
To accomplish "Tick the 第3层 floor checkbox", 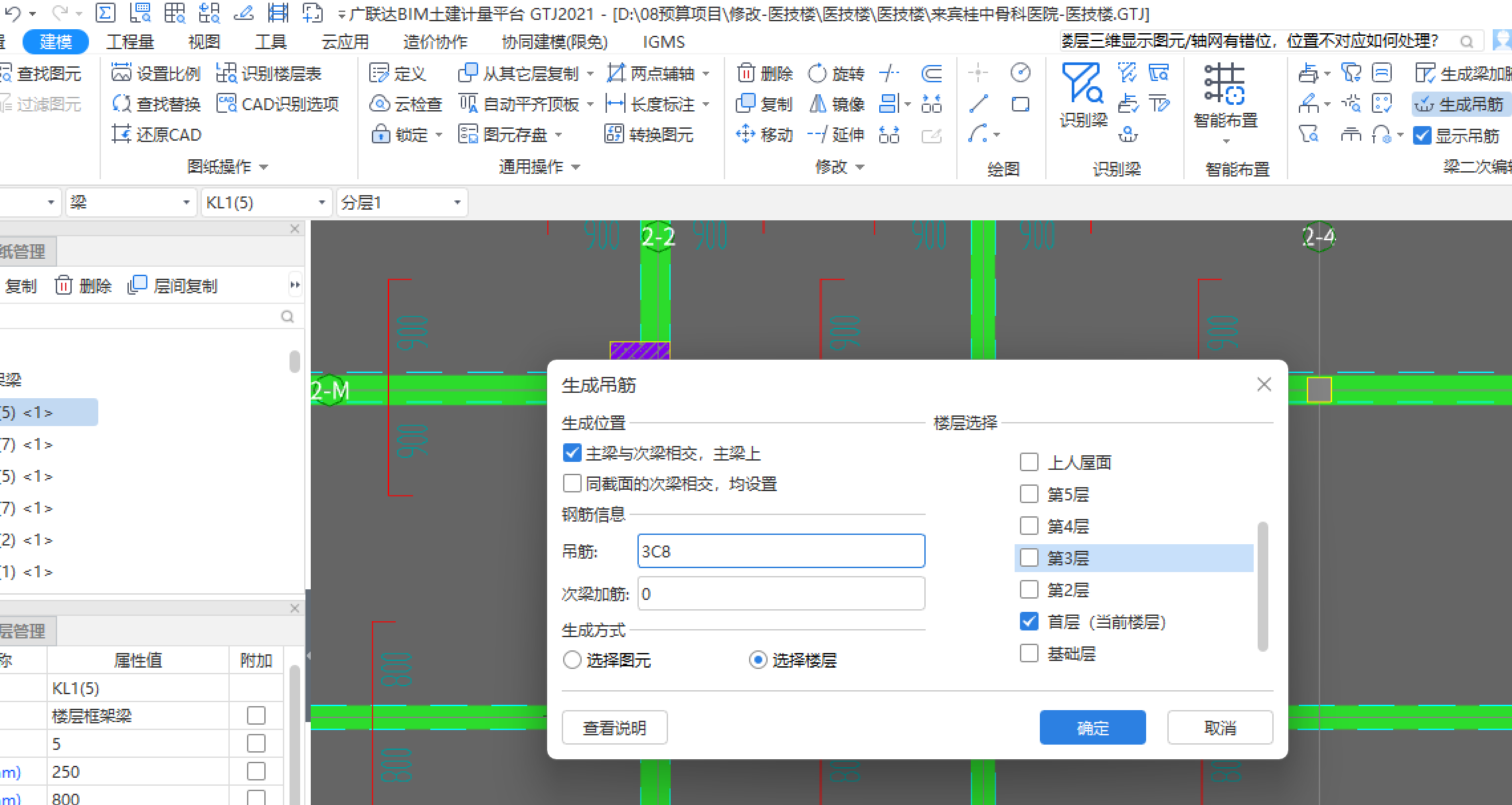I will click(1029, 557).
